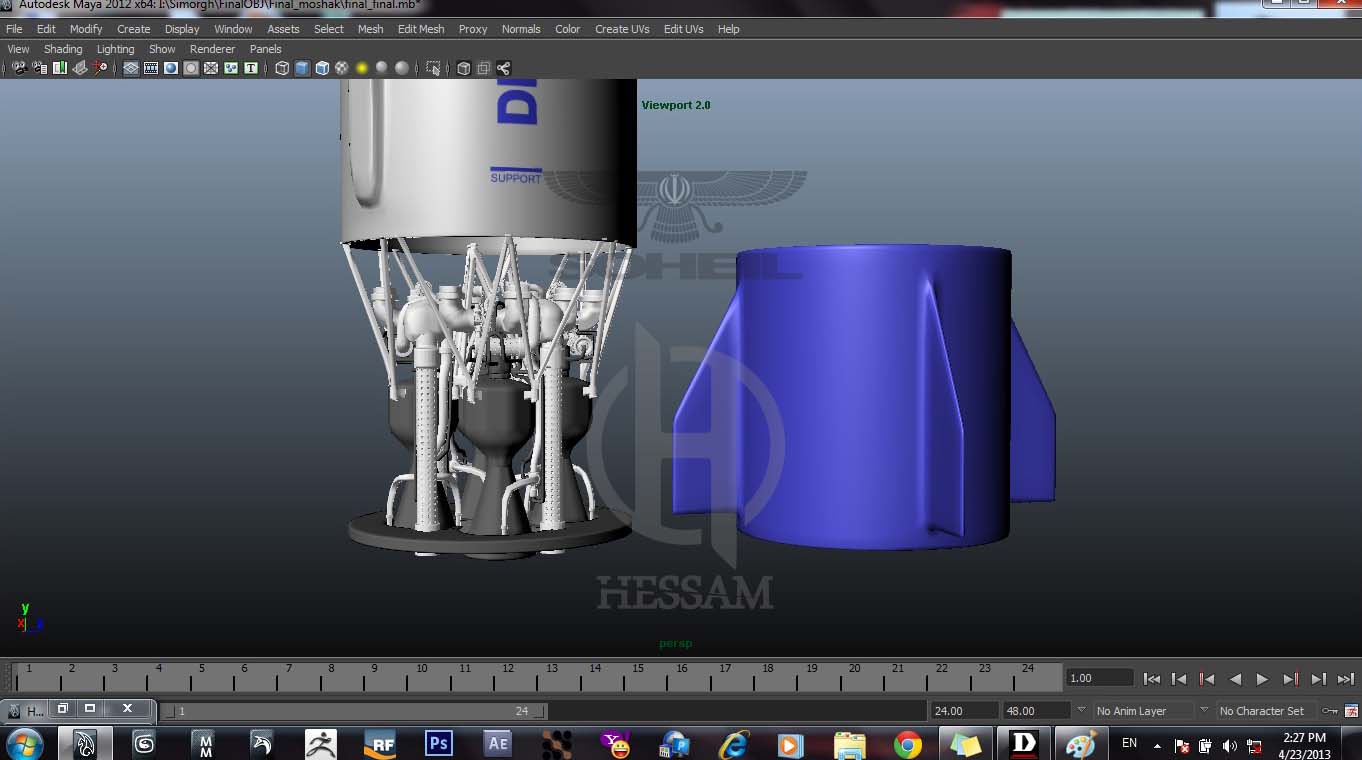Step forward one key
1362x760 pixels.
[1290, 679]
